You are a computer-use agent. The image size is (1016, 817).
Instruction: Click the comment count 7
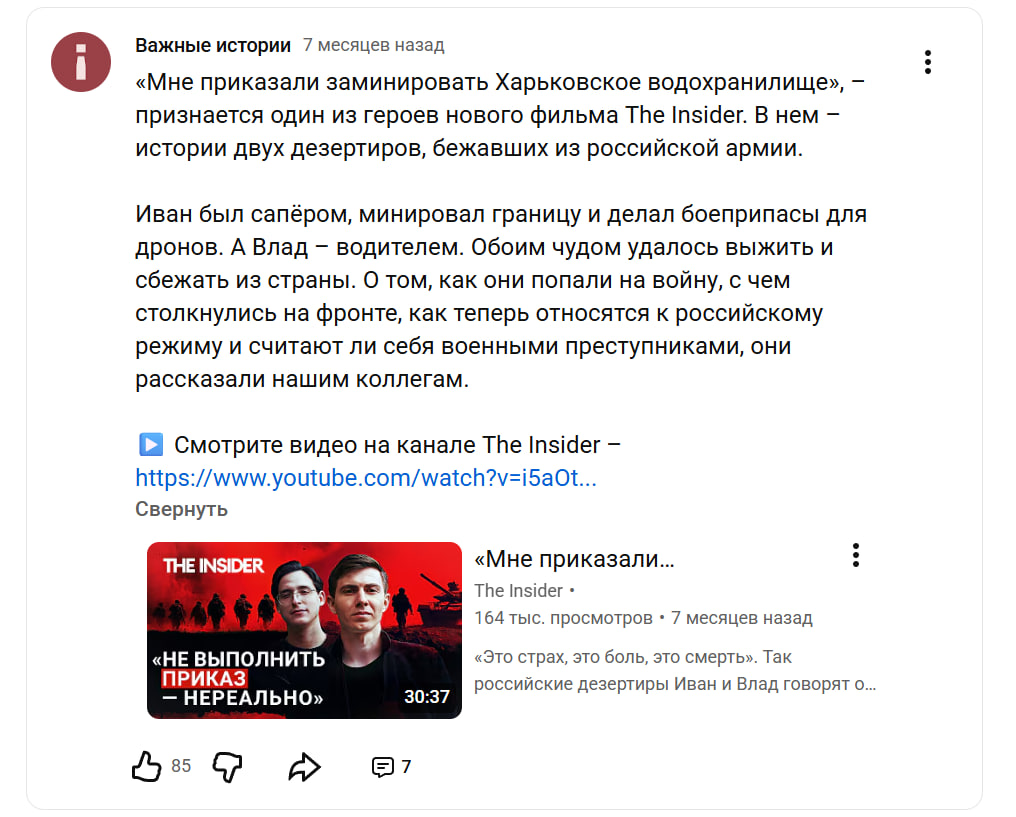(x=406, y=767)
